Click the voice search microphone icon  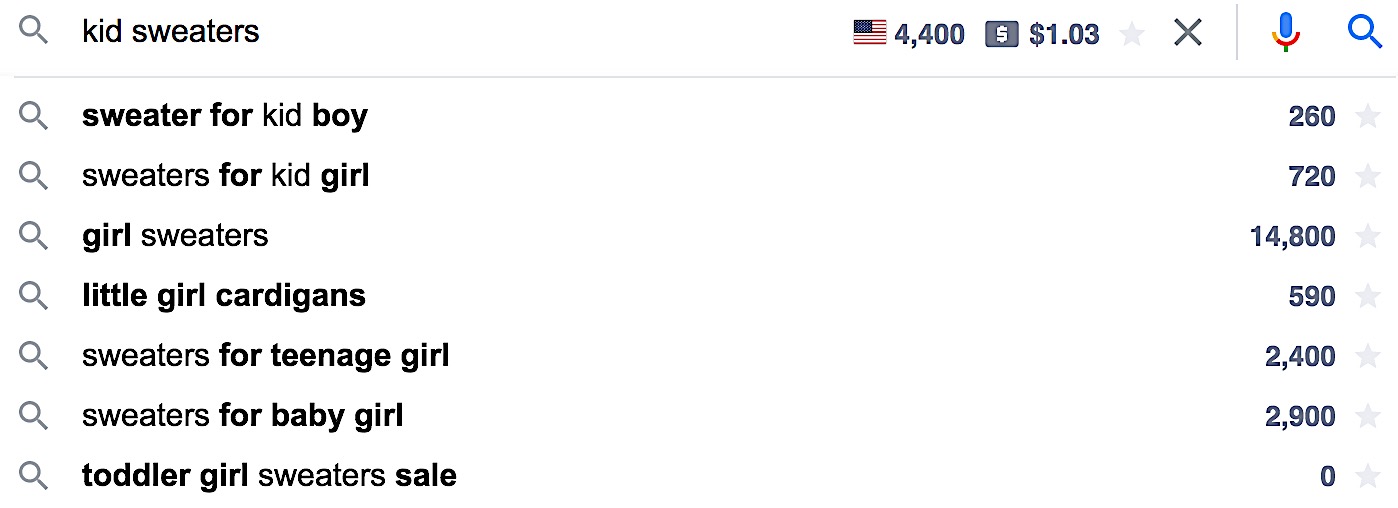(x=1286, y=33)
